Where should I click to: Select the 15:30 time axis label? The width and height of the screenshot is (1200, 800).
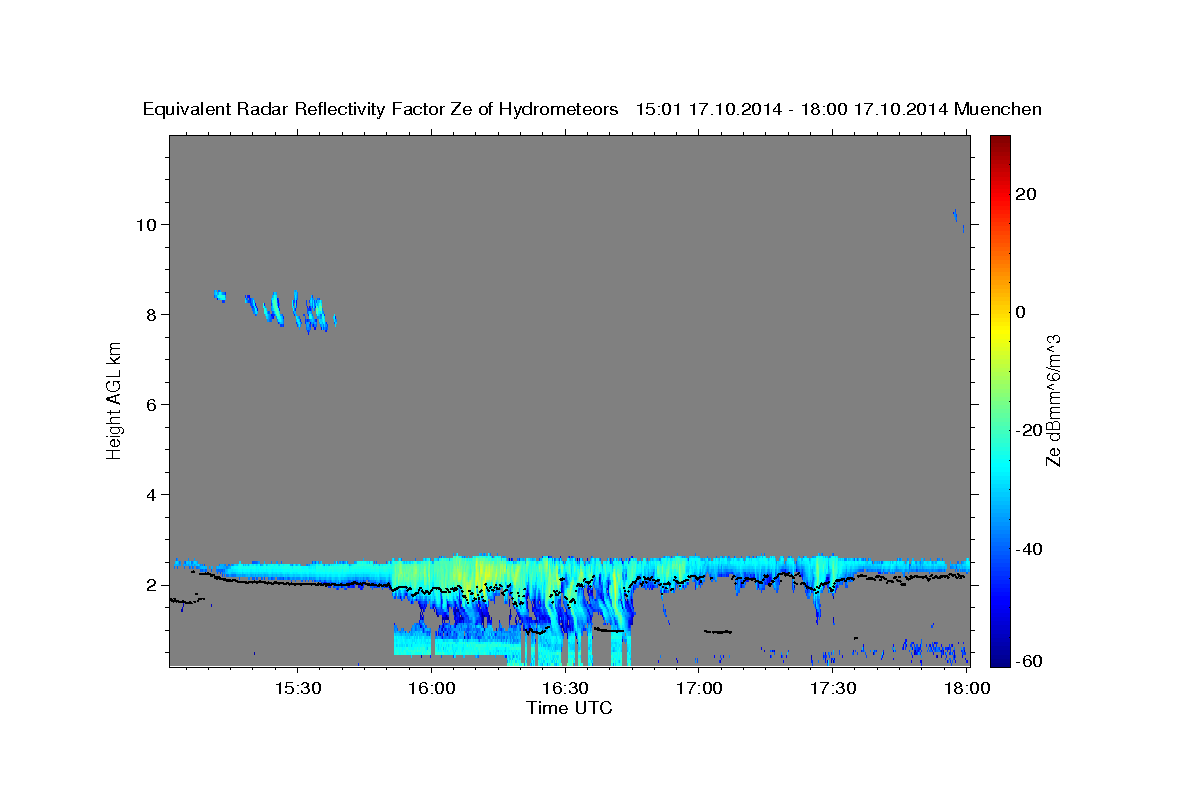pos(297,688)
